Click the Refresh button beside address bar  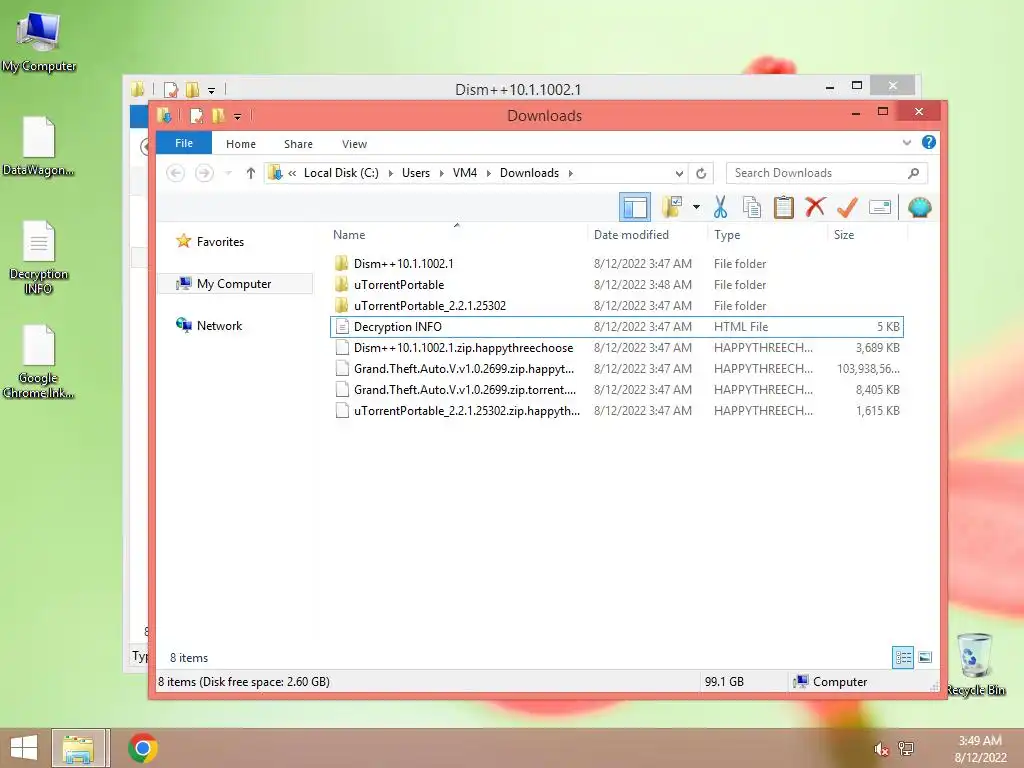701,173
